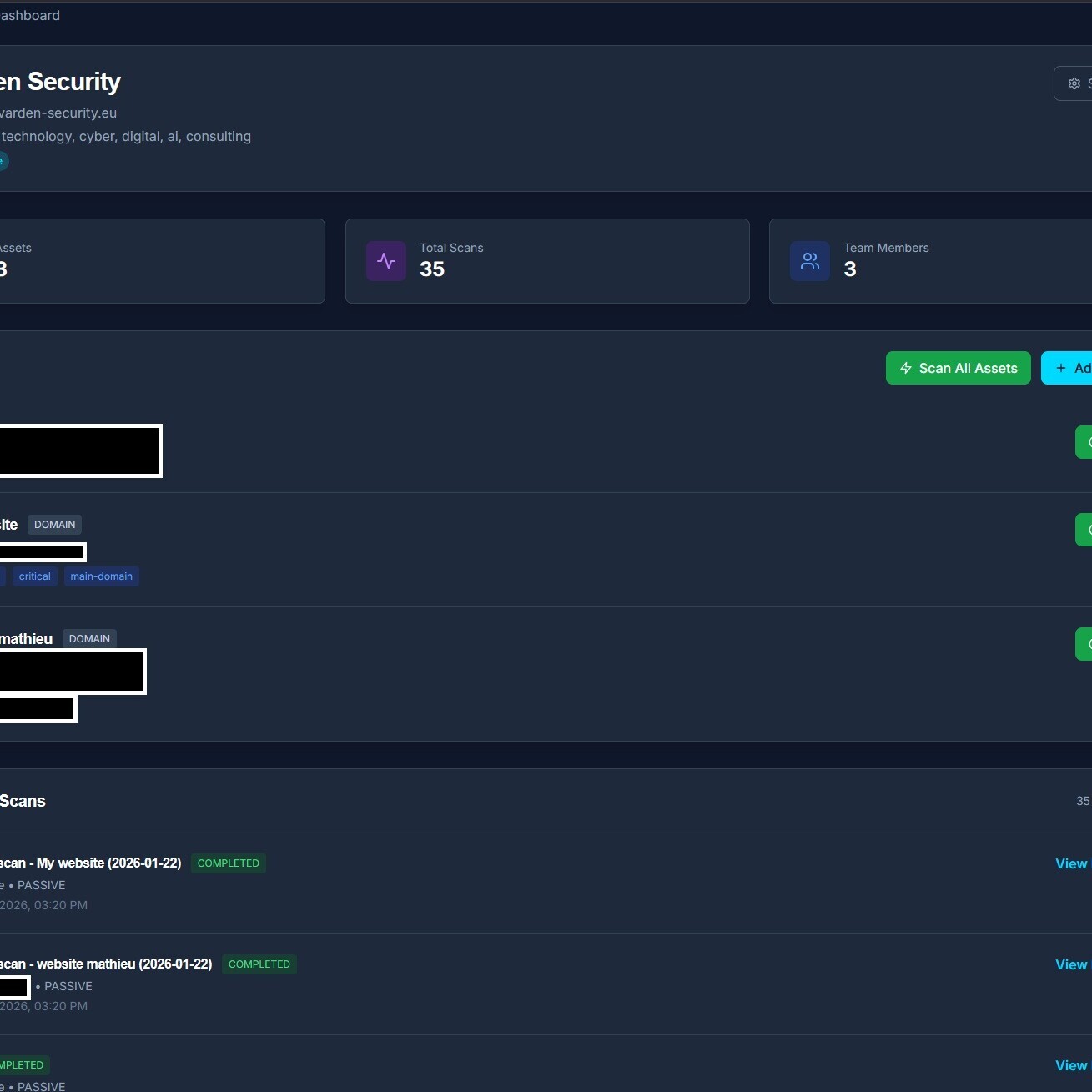
Task: Click COMPLETED badge on My website scan
Action: [x=228, y=863]
